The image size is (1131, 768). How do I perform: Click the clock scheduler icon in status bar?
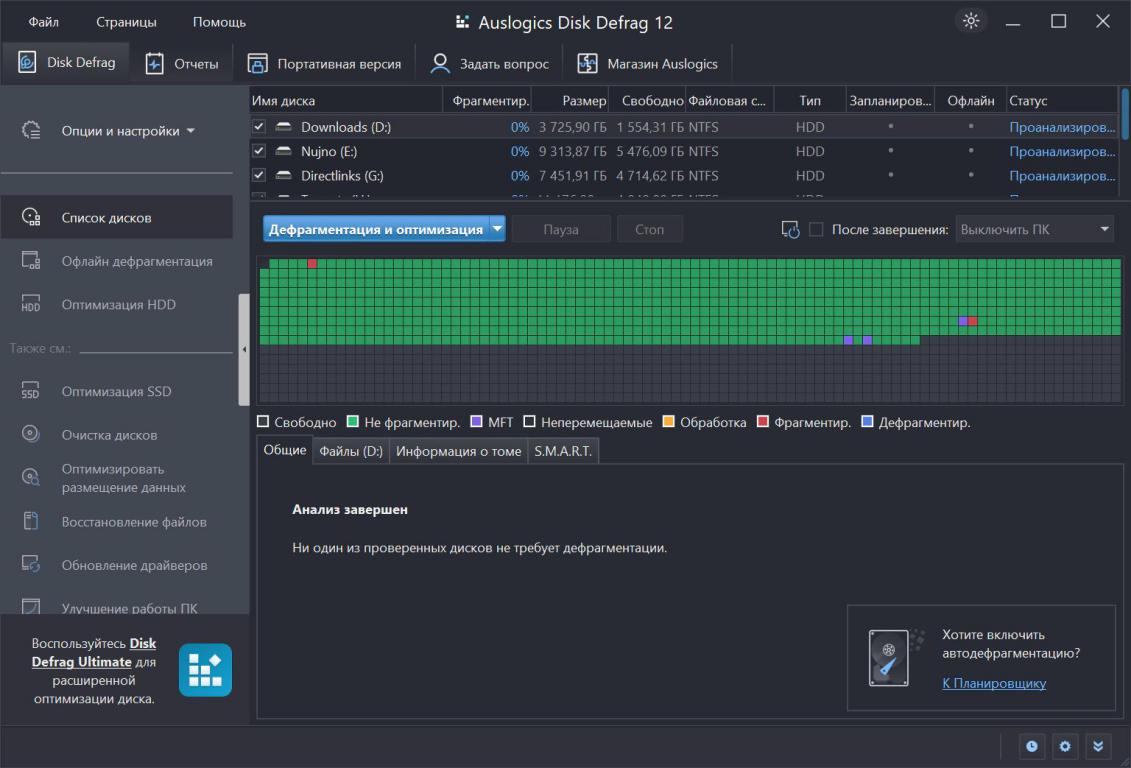coord(1031,746)
